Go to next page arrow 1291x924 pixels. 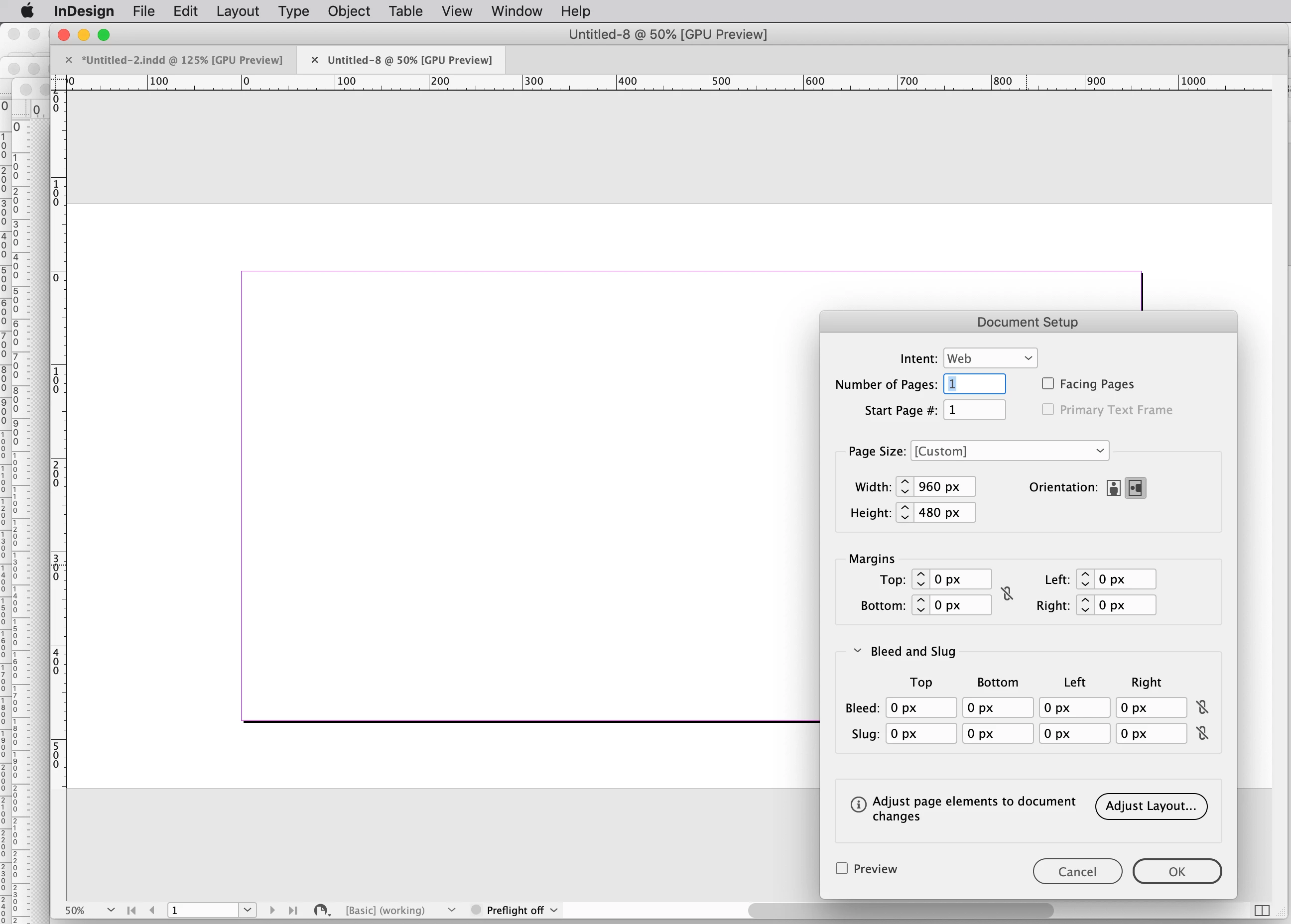(x=272, y=910)
